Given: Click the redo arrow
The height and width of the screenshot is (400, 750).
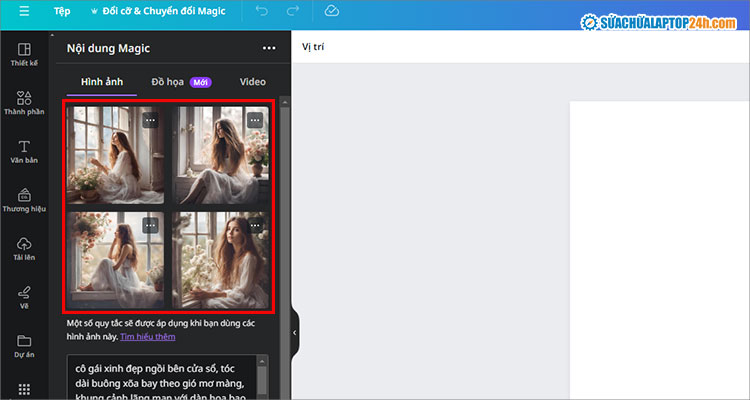Looking at the screenshot, I should point(293,11).
